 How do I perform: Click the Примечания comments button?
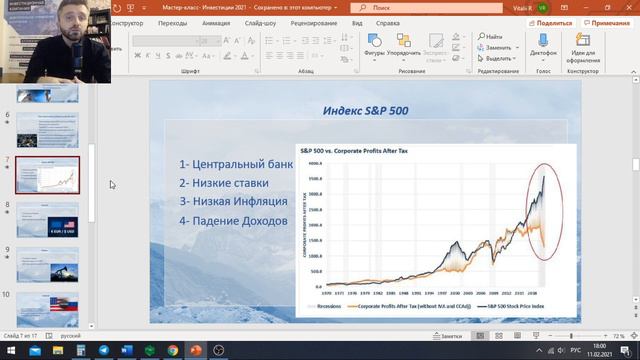click(x=607, y=23)
